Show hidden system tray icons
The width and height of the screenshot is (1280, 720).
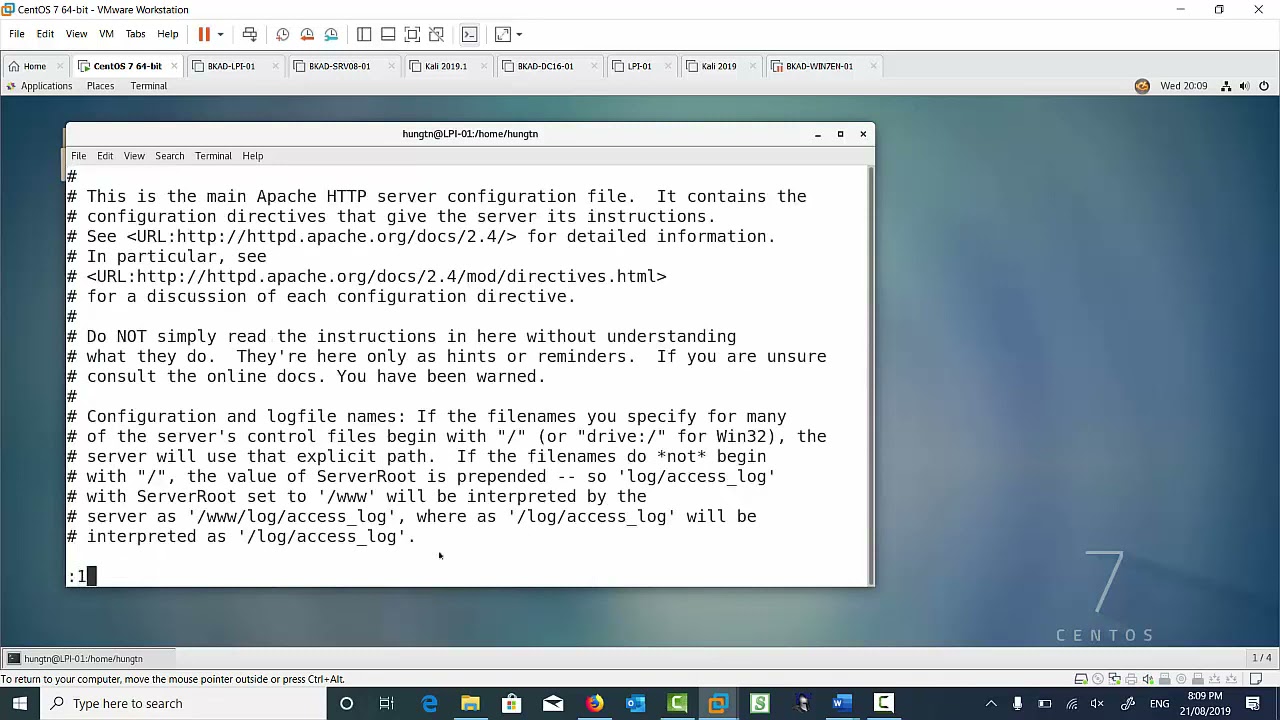[x=991, y=703]
